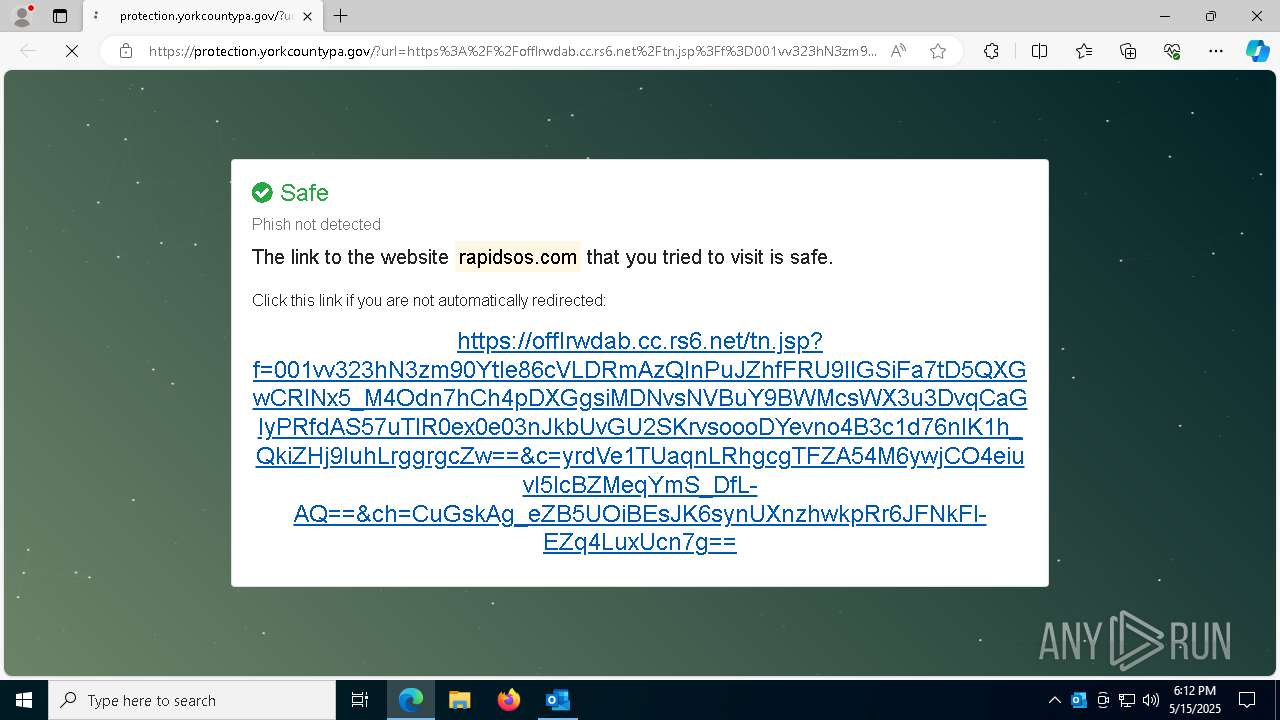This screenshot has height=720, width=1280.
Task: Open Settings and more menu
Action: [x=1216, y=51]
